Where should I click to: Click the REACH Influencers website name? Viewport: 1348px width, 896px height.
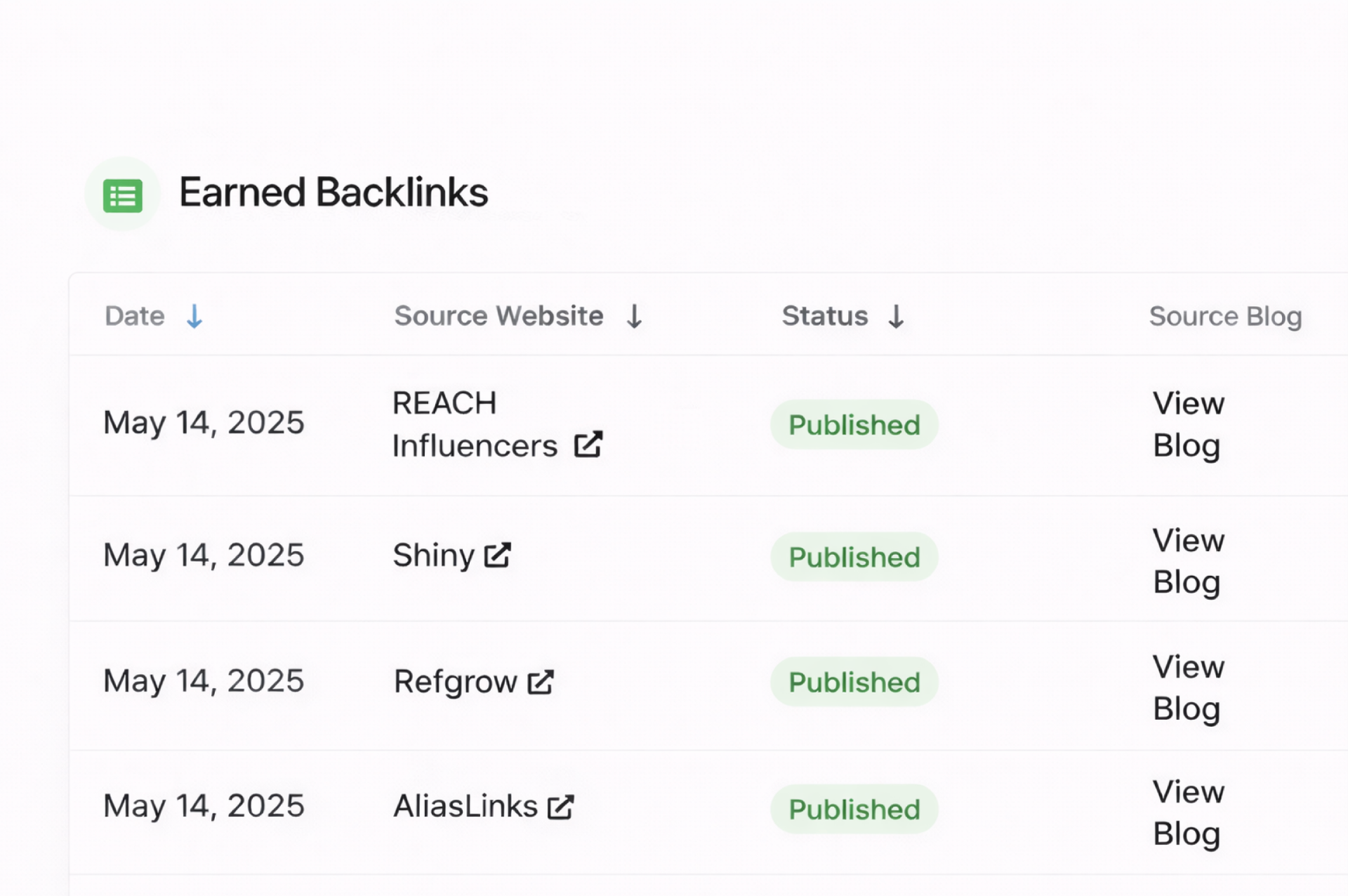coord(475,424)
